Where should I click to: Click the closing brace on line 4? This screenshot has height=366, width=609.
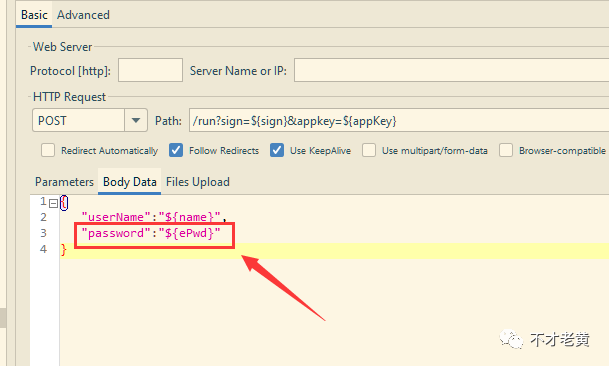point(64,249)
